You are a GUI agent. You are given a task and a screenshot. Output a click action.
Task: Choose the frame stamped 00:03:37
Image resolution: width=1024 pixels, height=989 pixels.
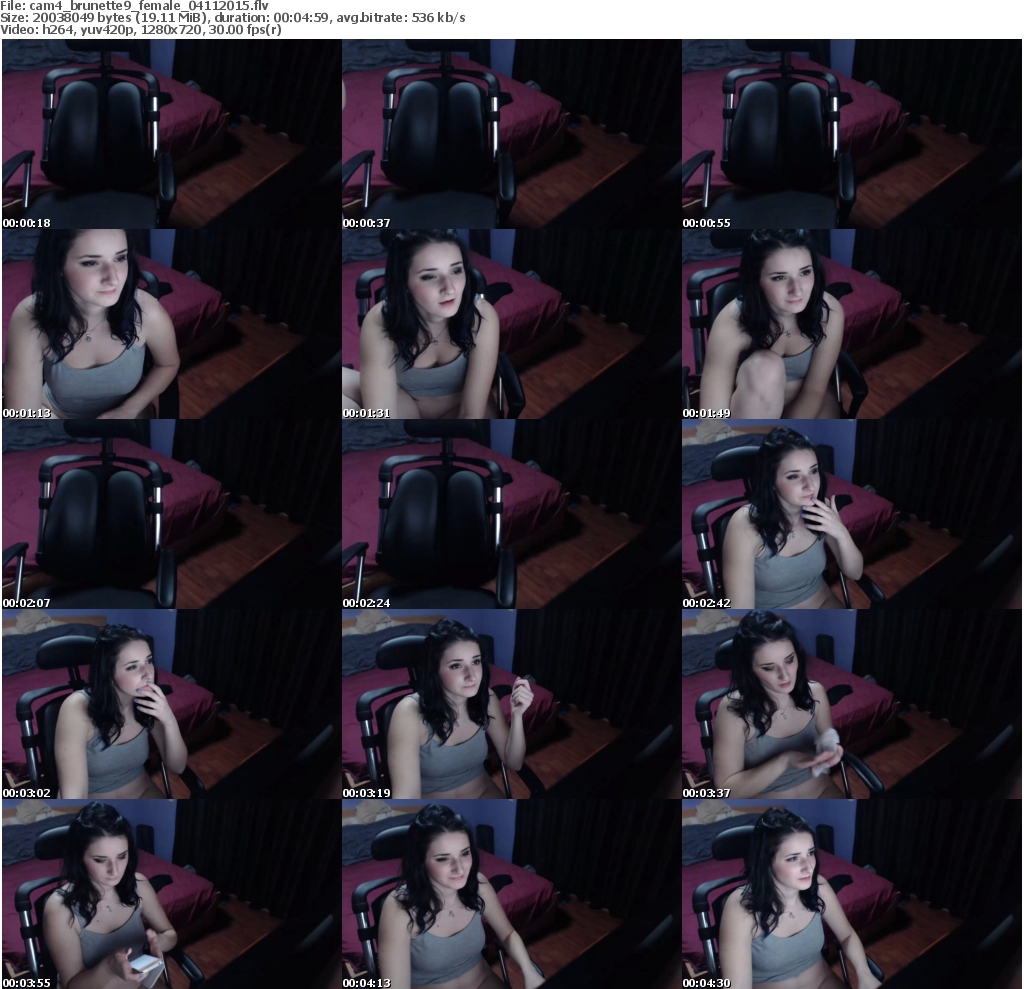(852, 704)
